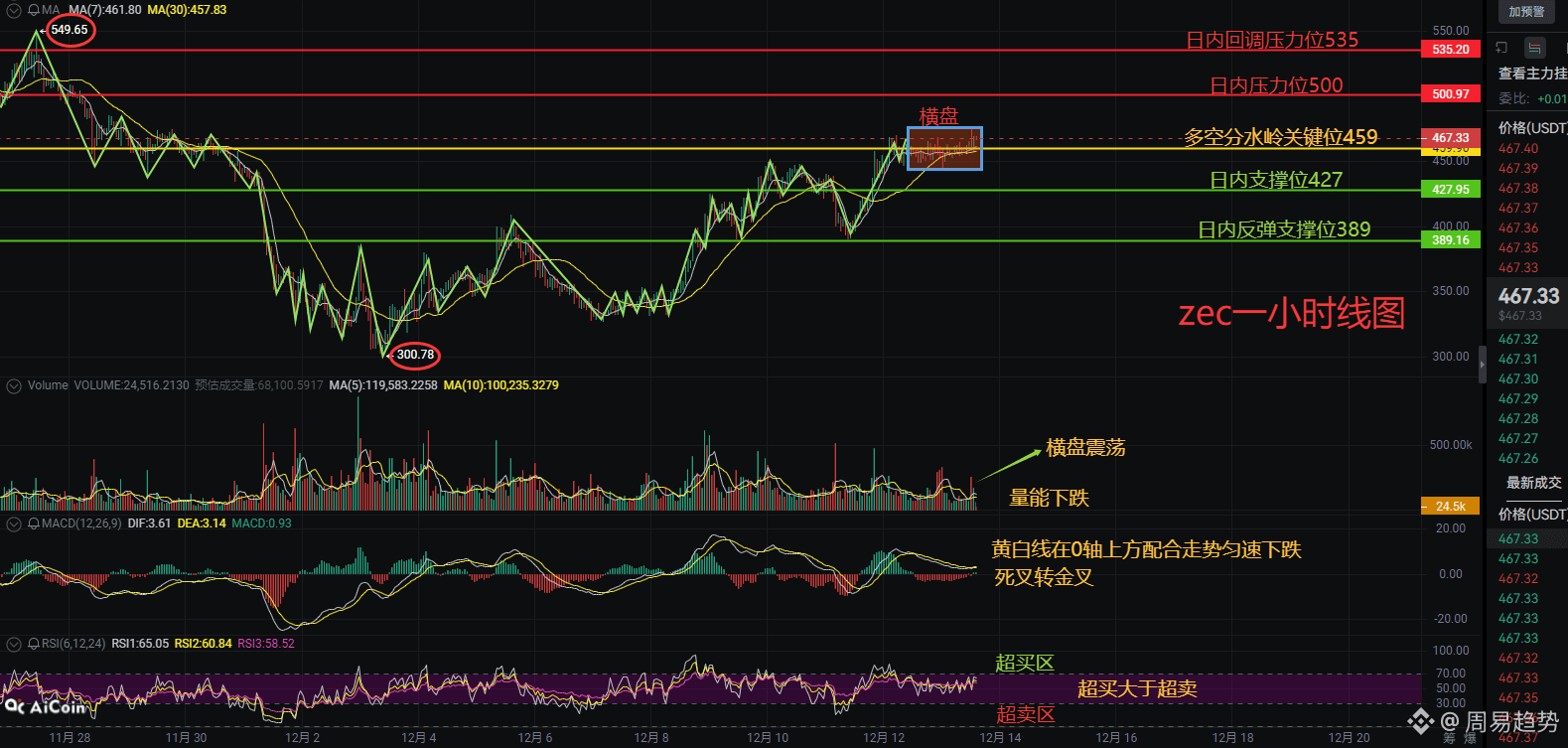
Task: Click the bid price 467.27 row
Action: coord(1519,439)
